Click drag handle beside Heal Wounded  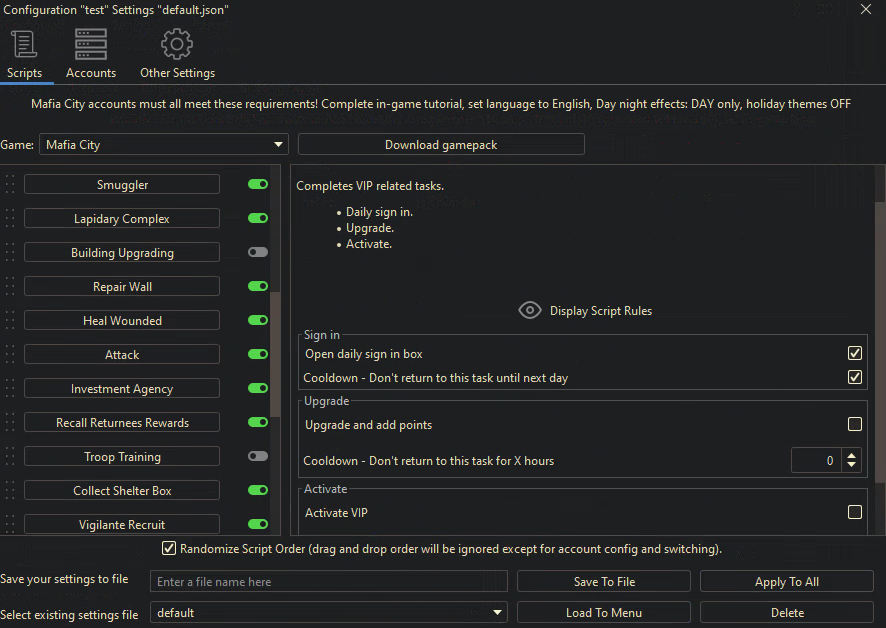click(x=10, y=321)
